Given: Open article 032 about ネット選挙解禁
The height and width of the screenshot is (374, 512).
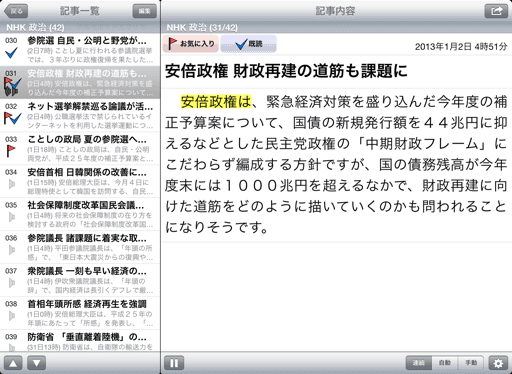Looking at the screenshot, I should click(80, 116).
